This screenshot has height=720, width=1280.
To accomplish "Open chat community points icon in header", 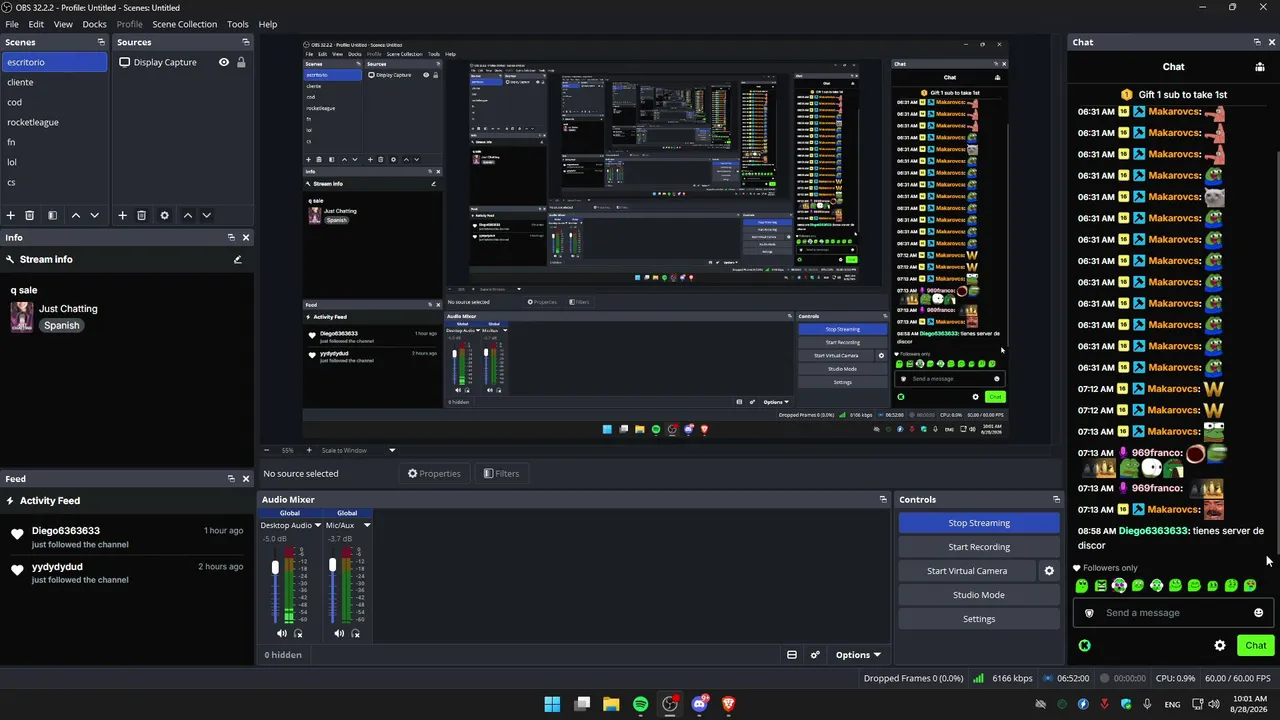I will pos(1259,67).
